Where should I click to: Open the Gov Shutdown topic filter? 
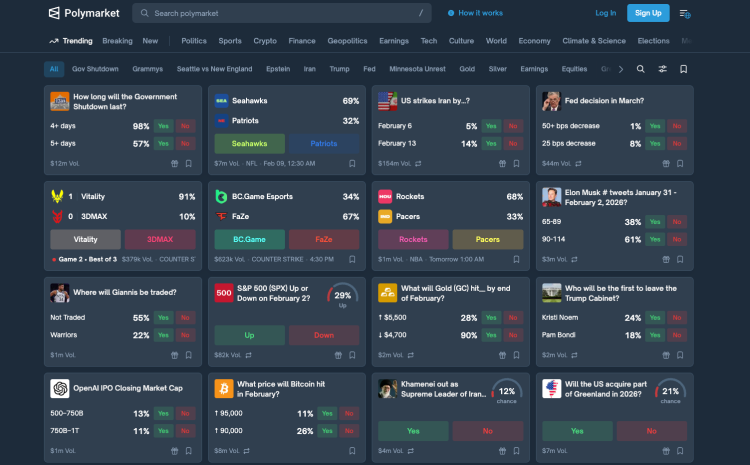(95, 69)
